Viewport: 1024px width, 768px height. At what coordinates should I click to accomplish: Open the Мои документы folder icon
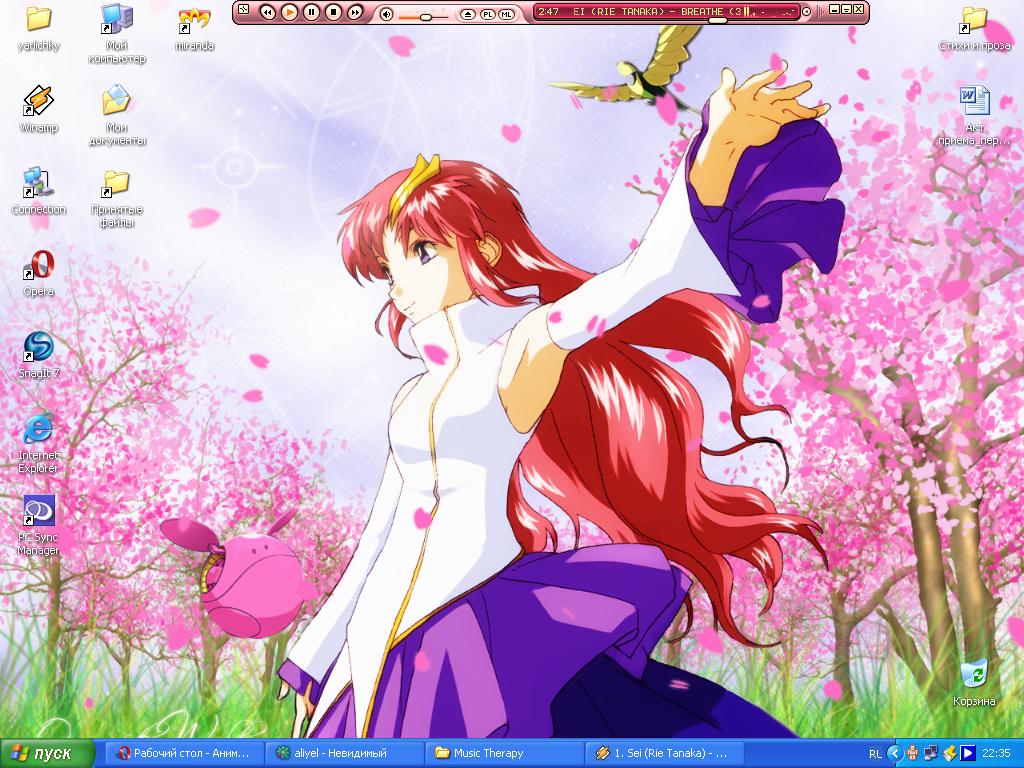click(x=117, y=115)
